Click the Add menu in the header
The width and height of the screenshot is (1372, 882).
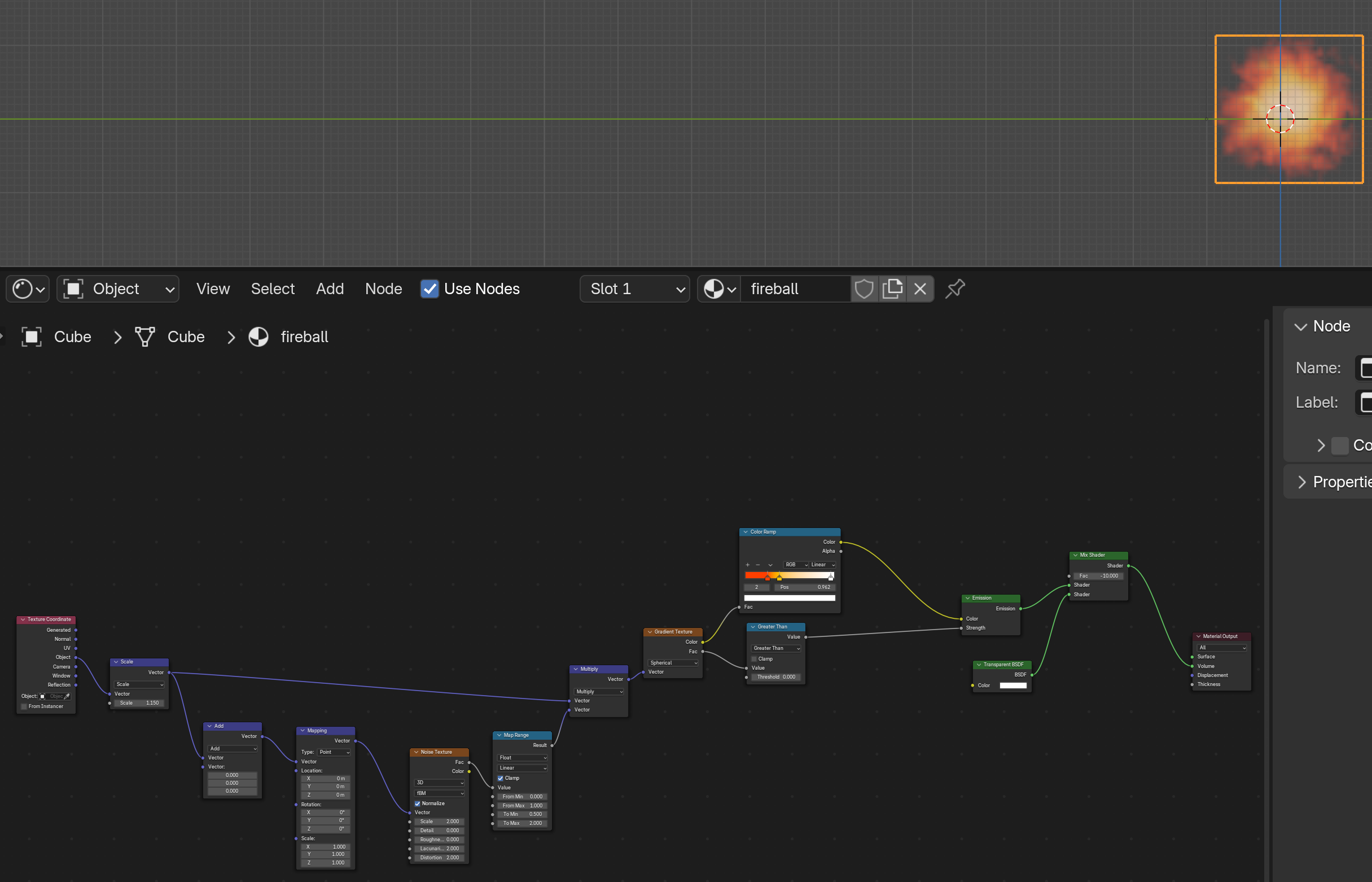(330, 289)
